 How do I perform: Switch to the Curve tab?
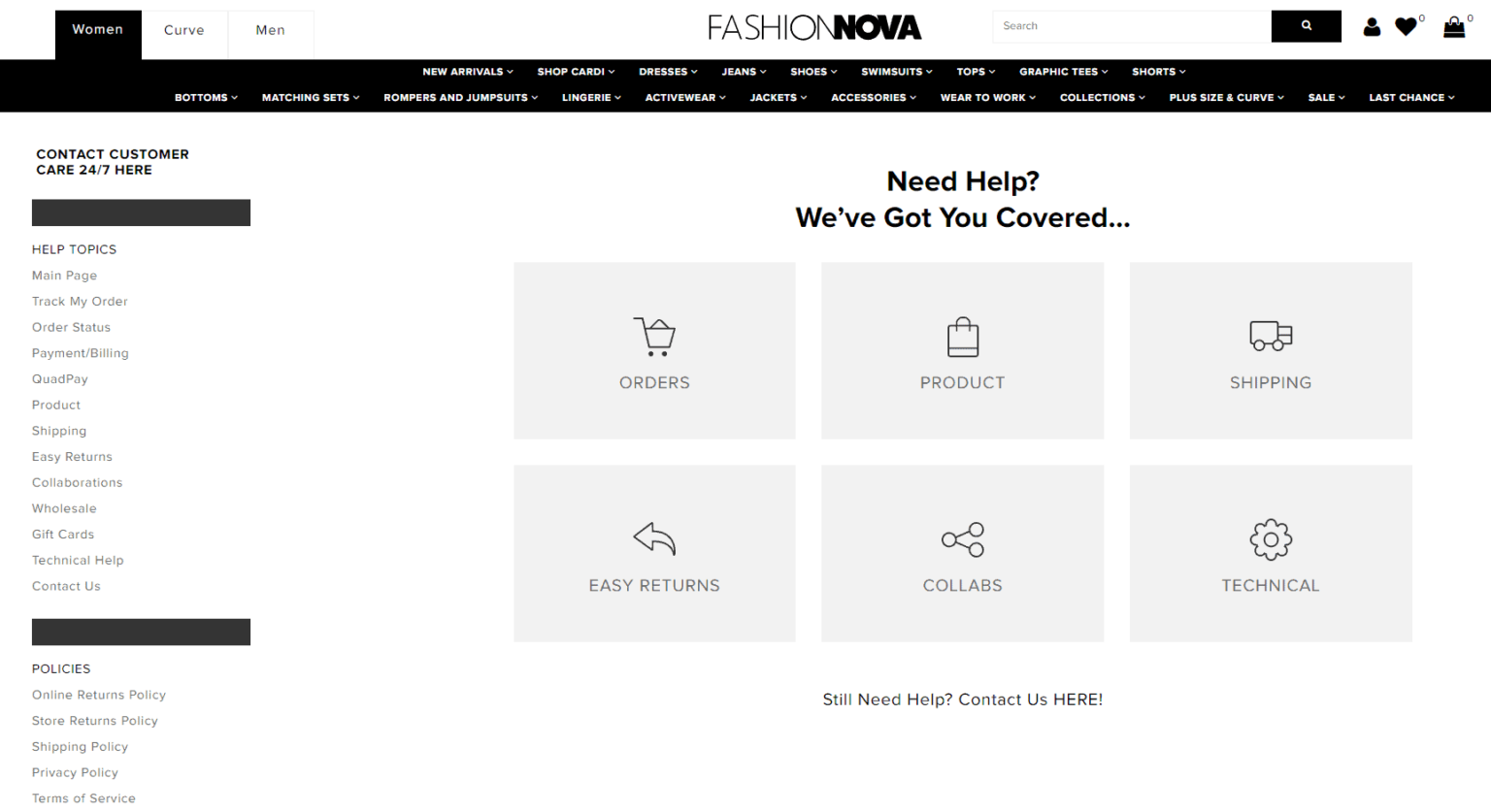point(184,29)
